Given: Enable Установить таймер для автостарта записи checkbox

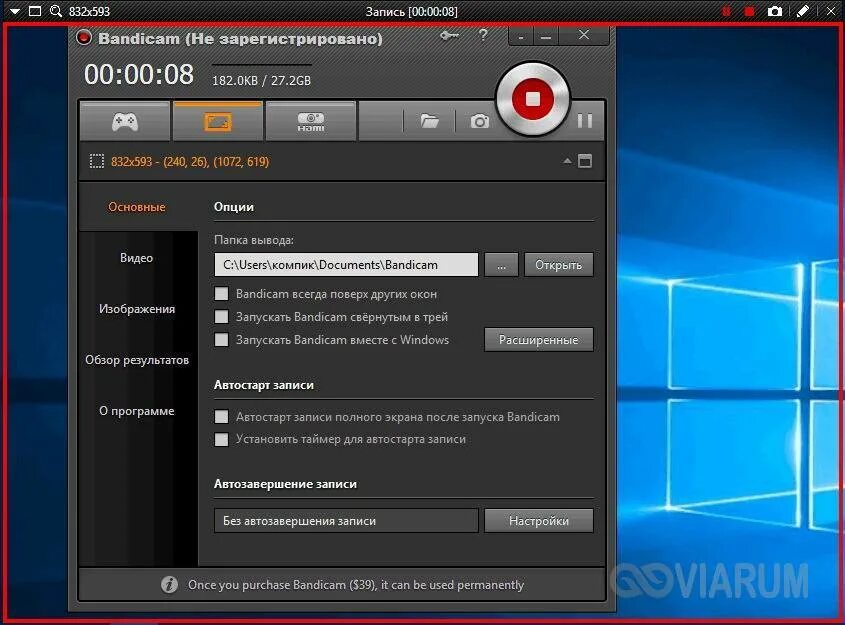Looking at the screenshot, I should pyautogui.click(x=221, y=439).
